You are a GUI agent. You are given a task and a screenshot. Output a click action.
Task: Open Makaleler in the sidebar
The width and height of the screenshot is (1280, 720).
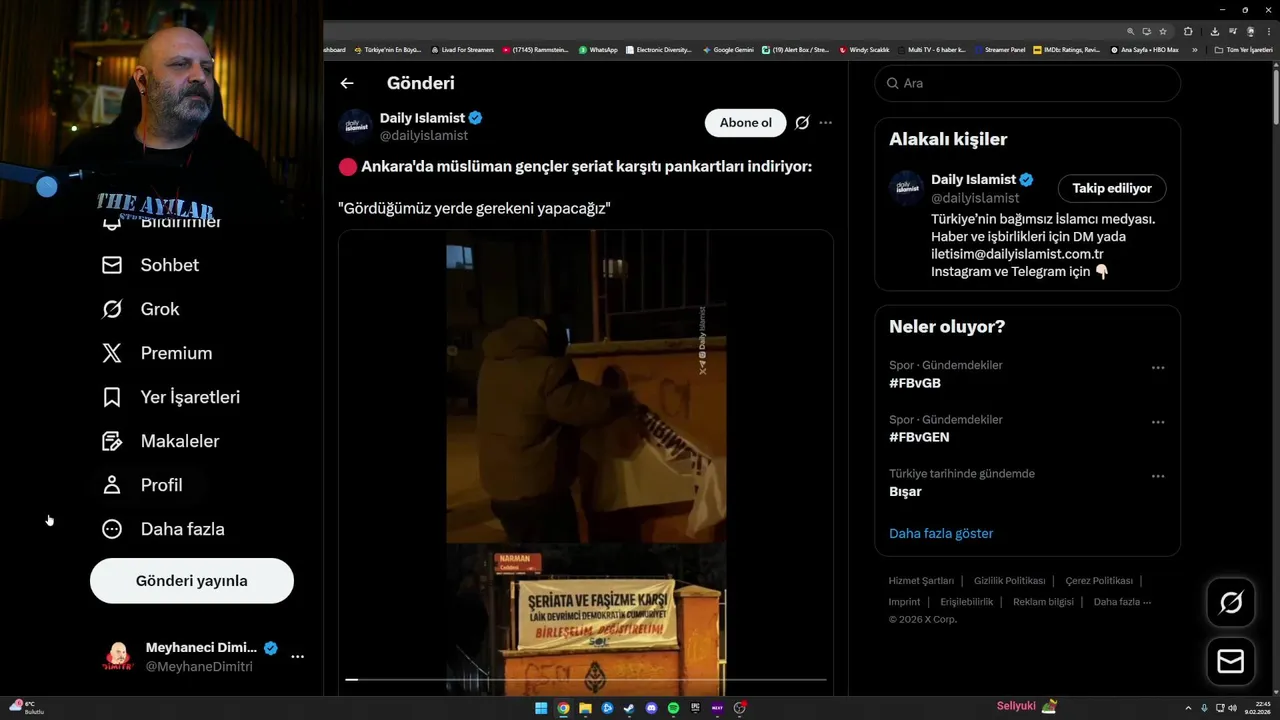160,441
